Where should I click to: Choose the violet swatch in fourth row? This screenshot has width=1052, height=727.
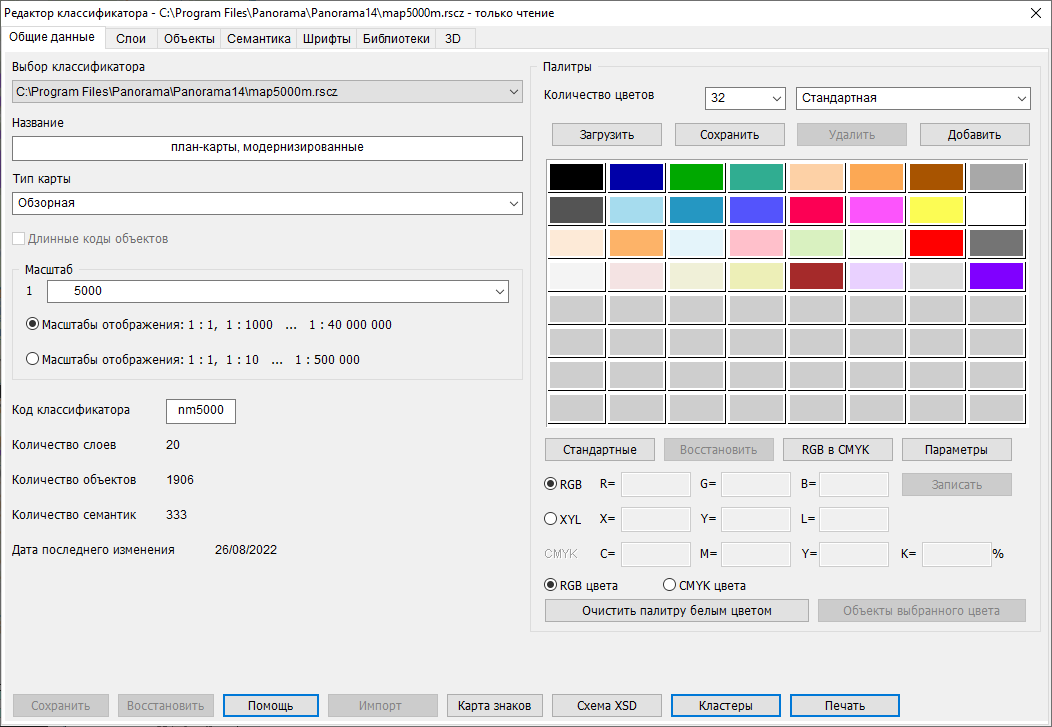[x=996, y=276]
